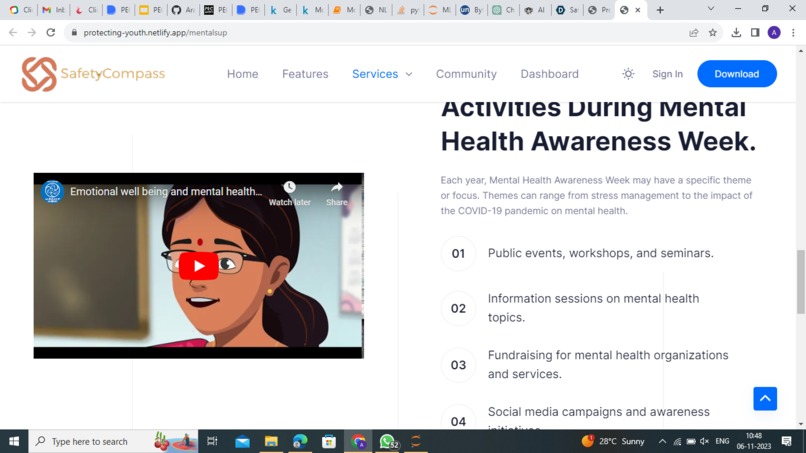Click the scroll-to-top arrow button

765,398
